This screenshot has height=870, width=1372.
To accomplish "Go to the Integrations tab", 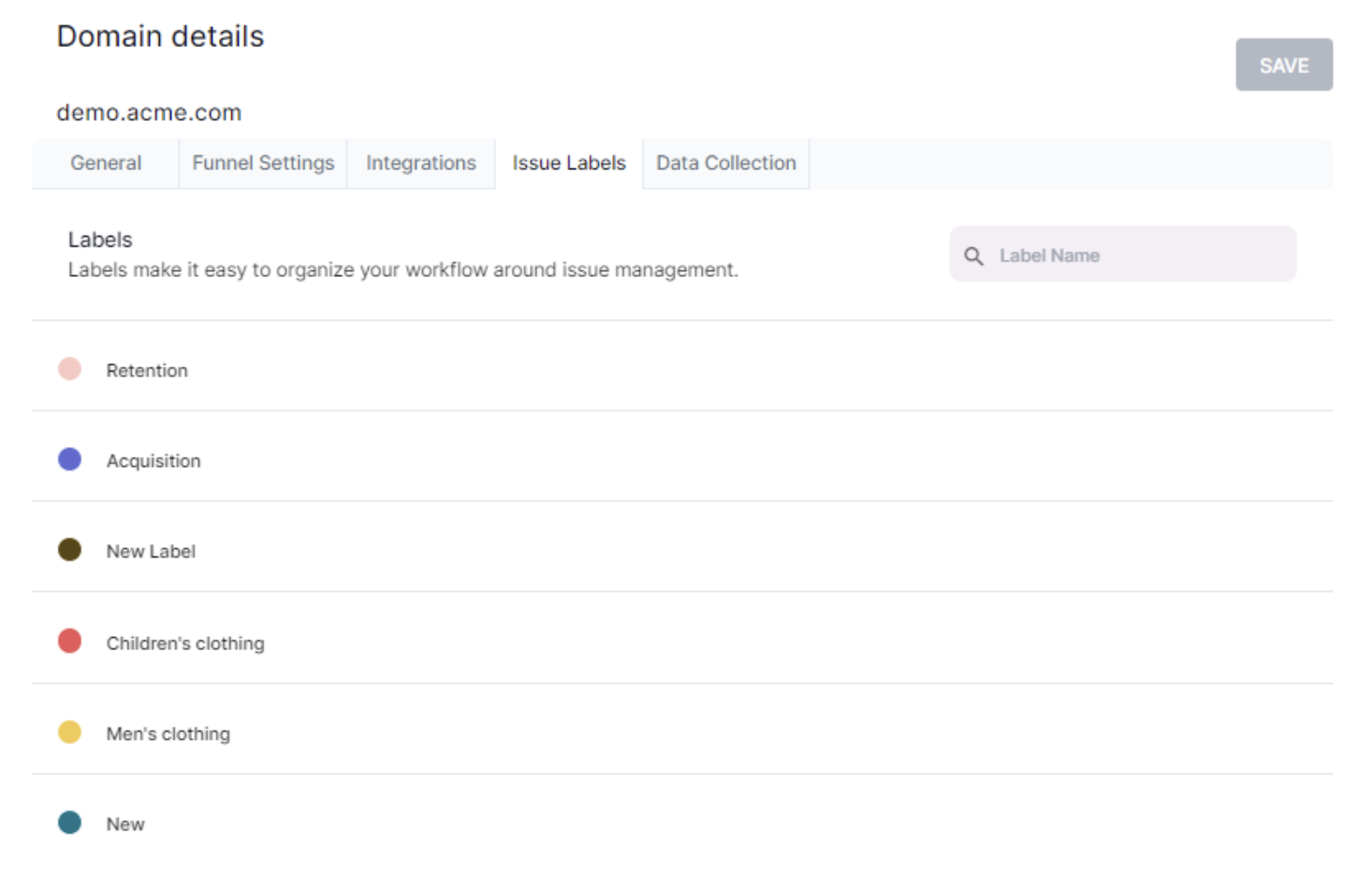I will click(420, 163).
